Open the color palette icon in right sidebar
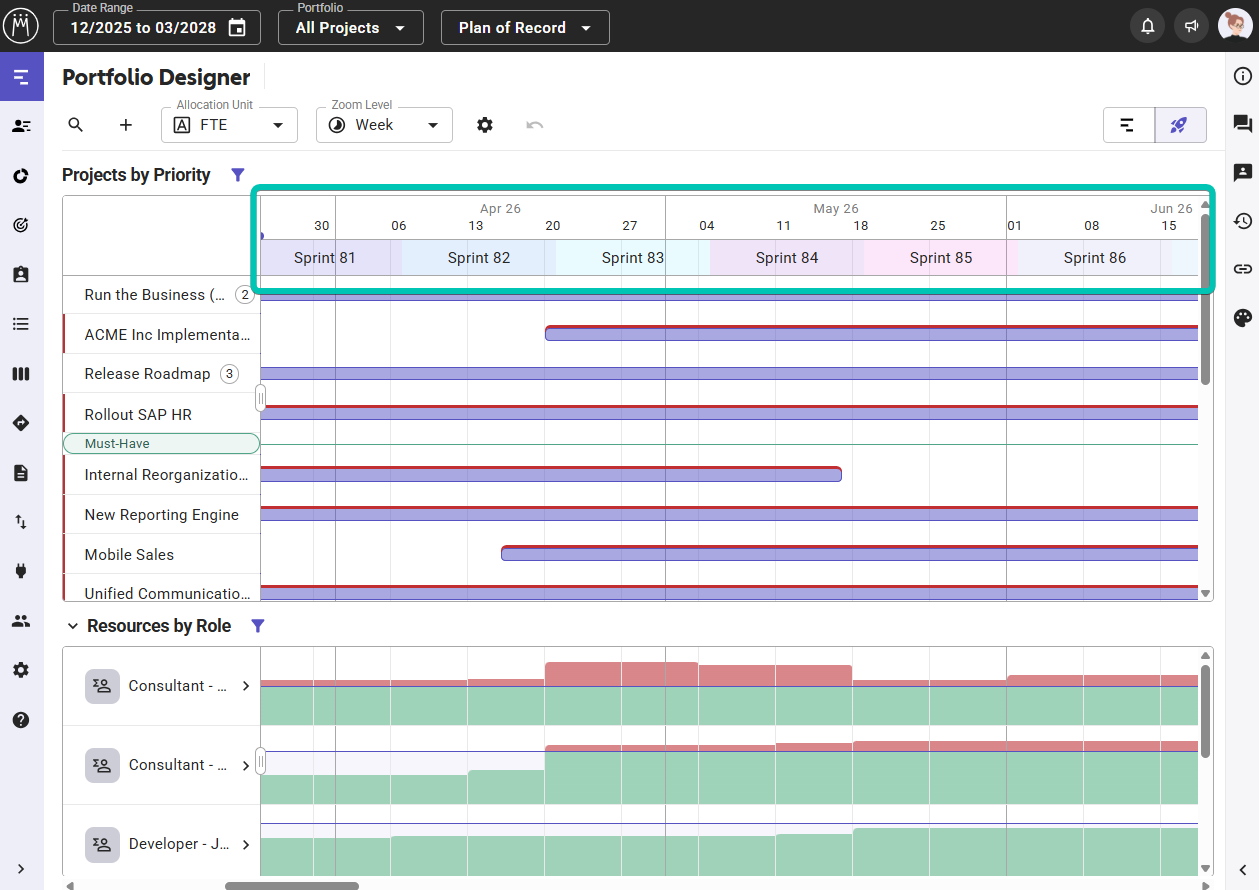Screen dimensions: 1259x890 coord(1242,318)
